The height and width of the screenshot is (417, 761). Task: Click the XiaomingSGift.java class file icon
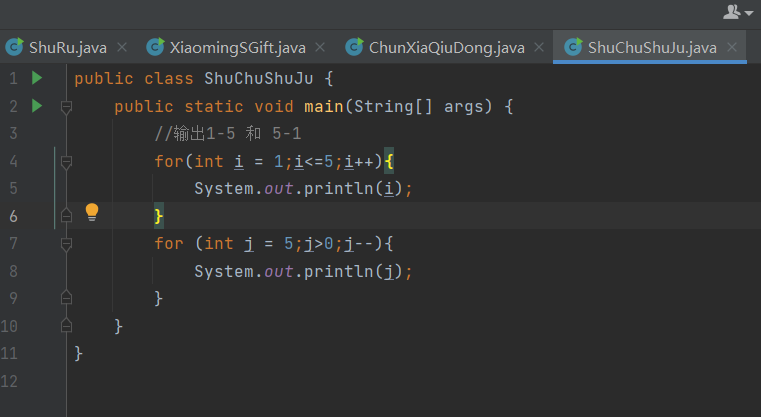point(155,47)
